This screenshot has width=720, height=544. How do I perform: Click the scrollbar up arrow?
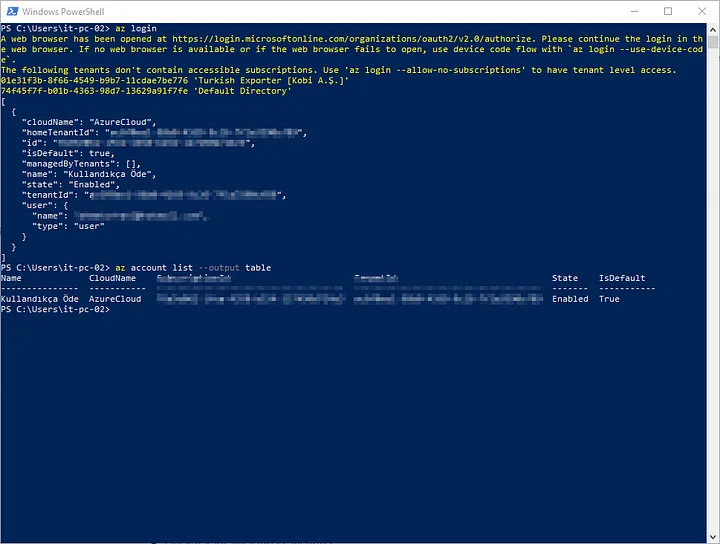pos(711,29)
